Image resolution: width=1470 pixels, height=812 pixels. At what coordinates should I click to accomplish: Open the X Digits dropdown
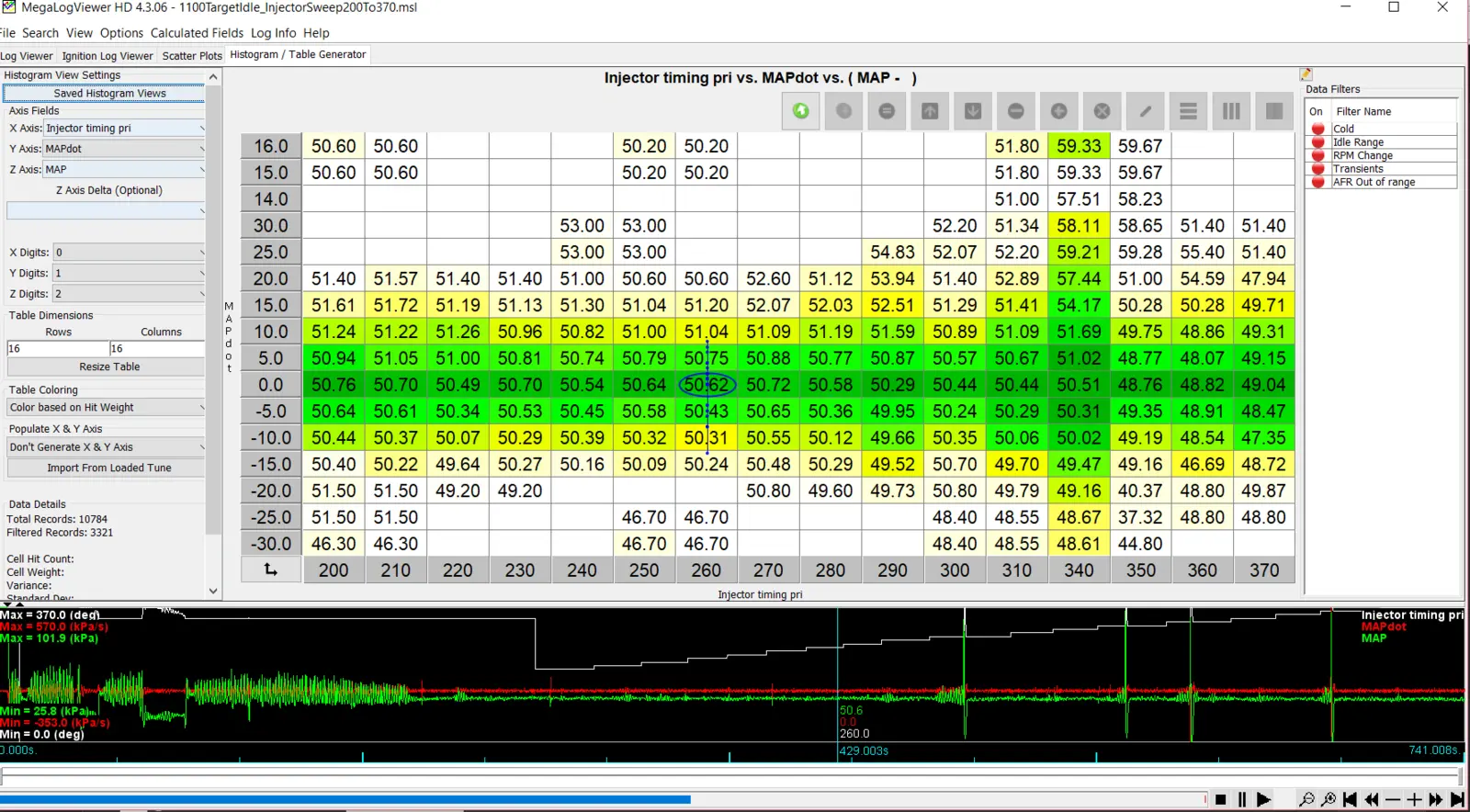(129, 252)
